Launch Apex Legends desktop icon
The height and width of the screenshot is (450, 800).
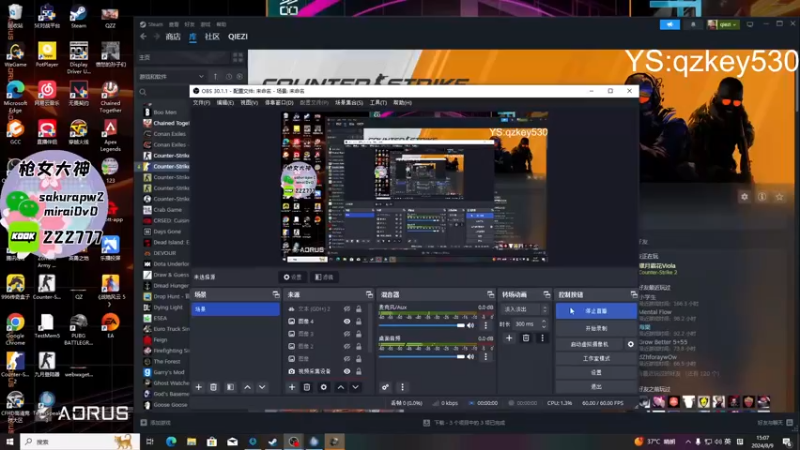pyautogui.click(x=110, y=135)
